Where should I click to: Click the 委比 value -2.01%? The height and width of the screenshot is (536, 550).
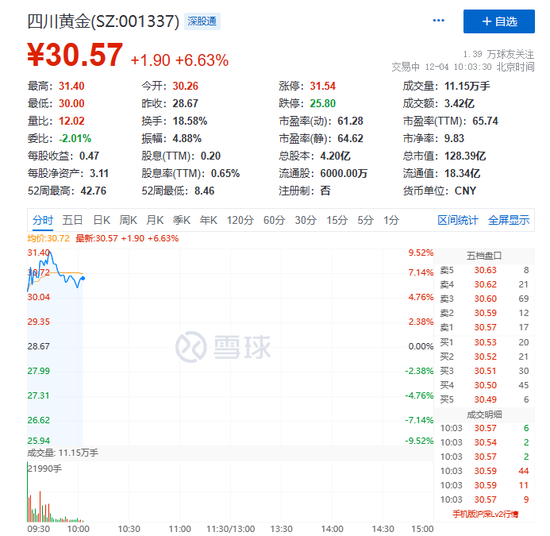75,139
